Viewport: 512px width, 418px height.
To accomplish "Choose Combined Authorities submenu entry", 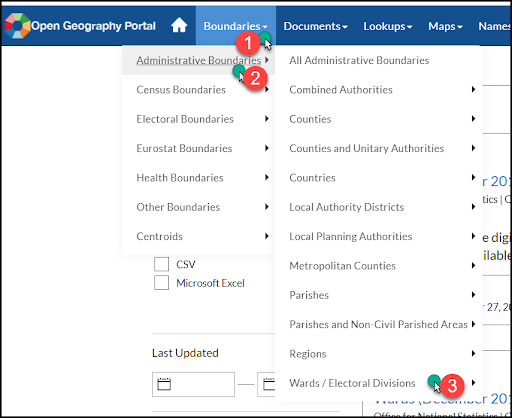I will [x=379, y=90].
